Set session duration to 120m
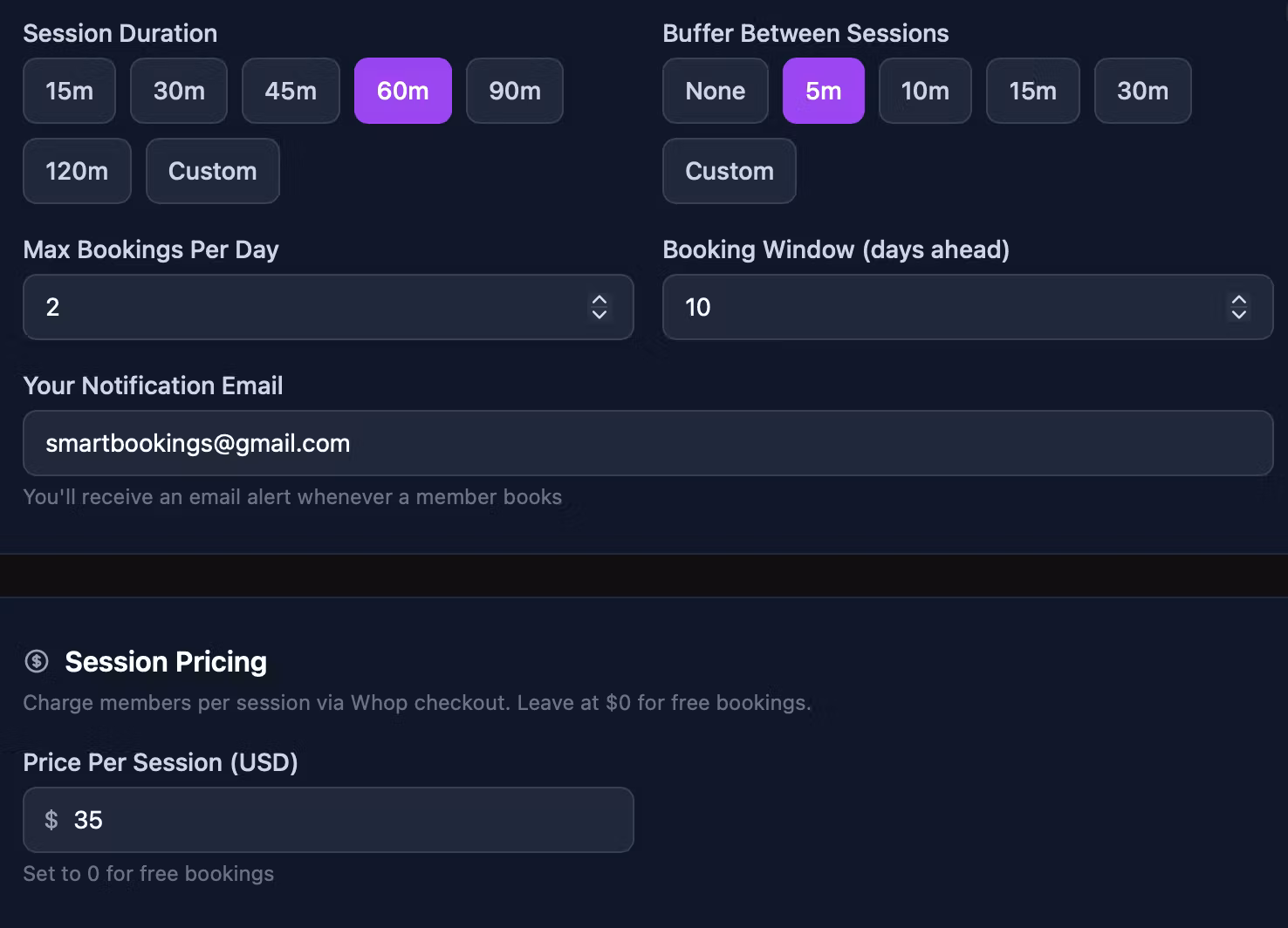Screen dimensions: 1288x928 point(77,171)
